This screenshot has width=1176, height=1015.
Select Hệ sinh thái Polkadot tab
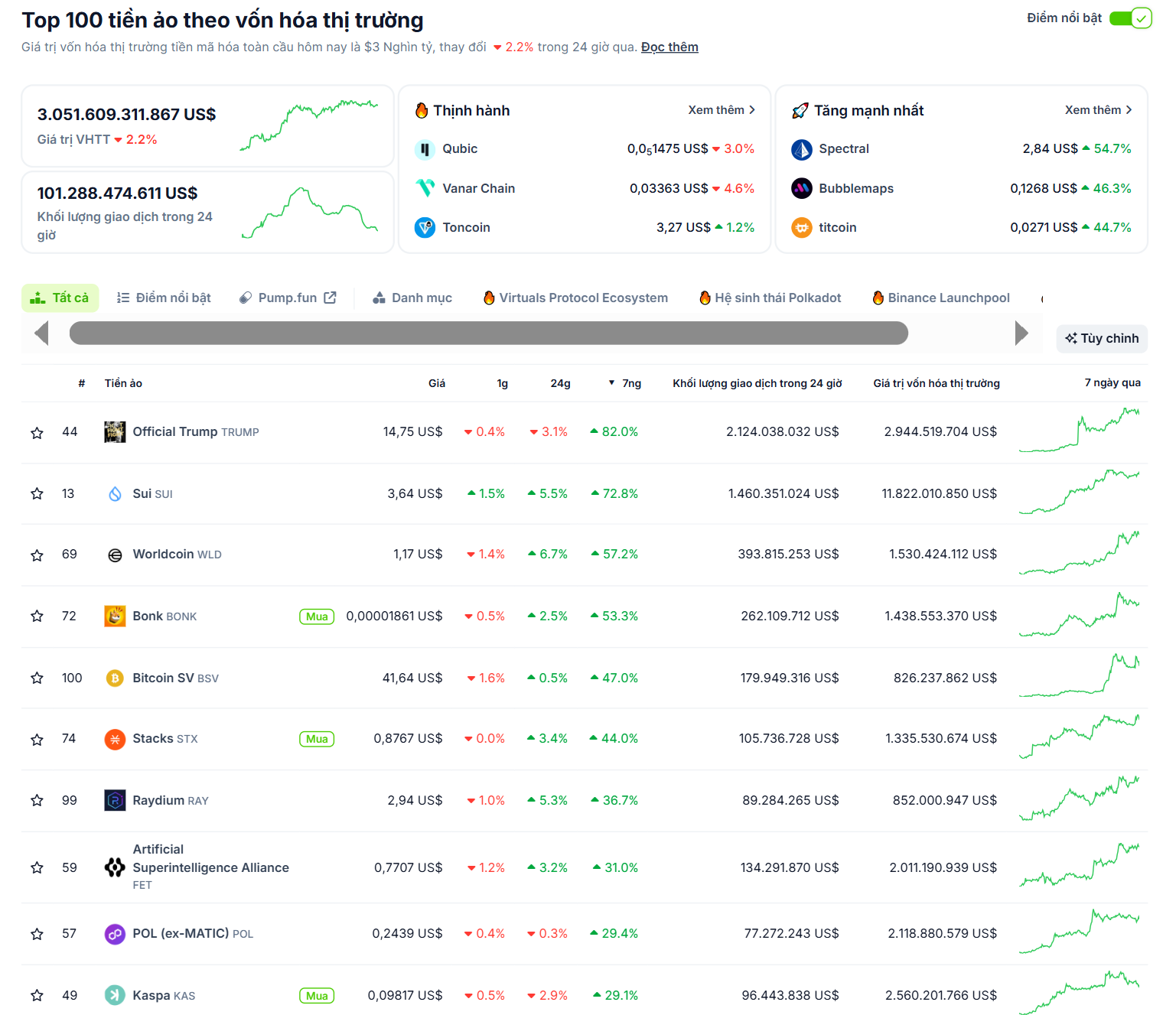(770, 298)
